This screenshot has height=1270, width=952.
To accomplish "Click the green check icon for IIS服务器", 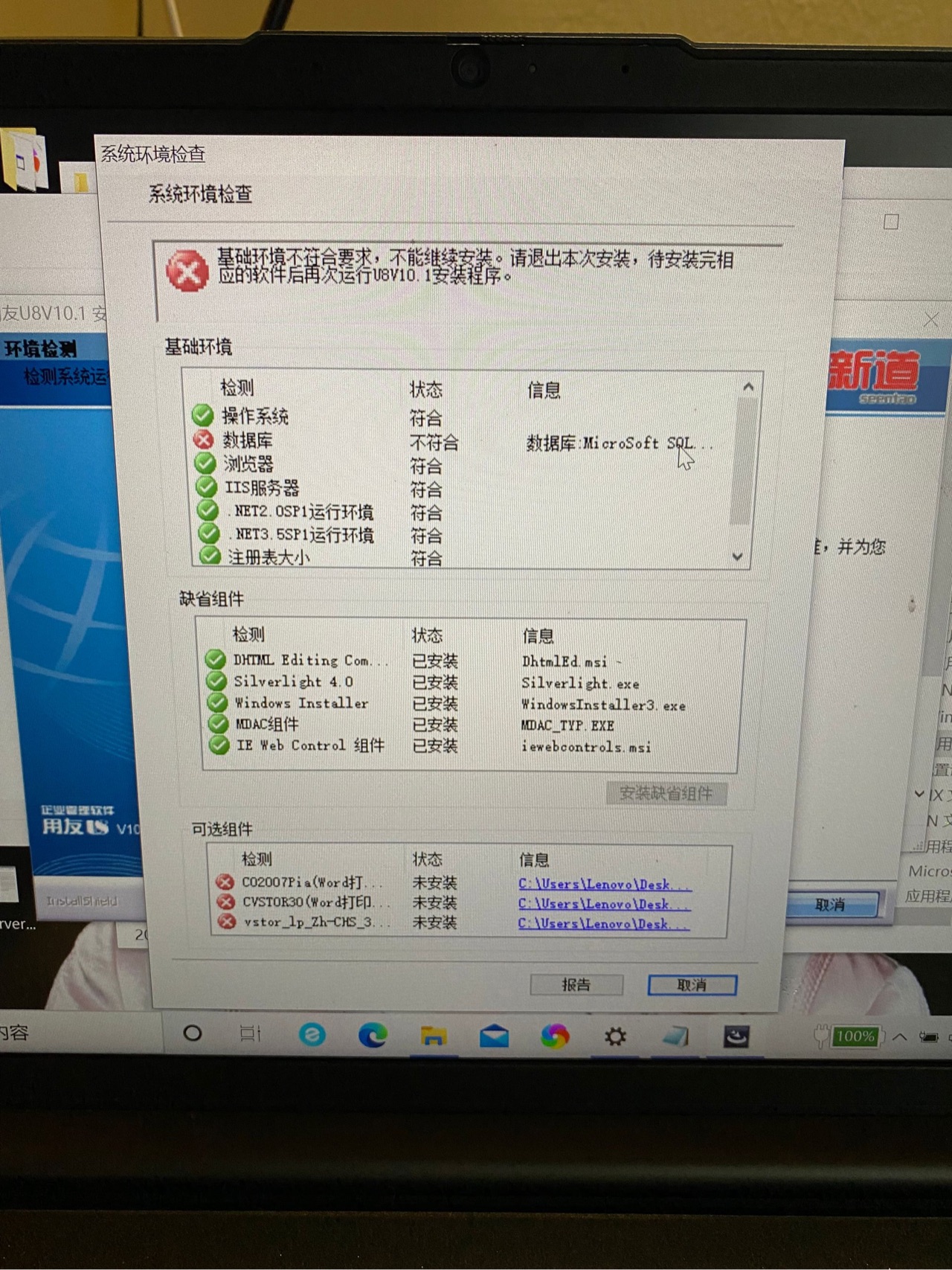I will [x=206, y=487].
